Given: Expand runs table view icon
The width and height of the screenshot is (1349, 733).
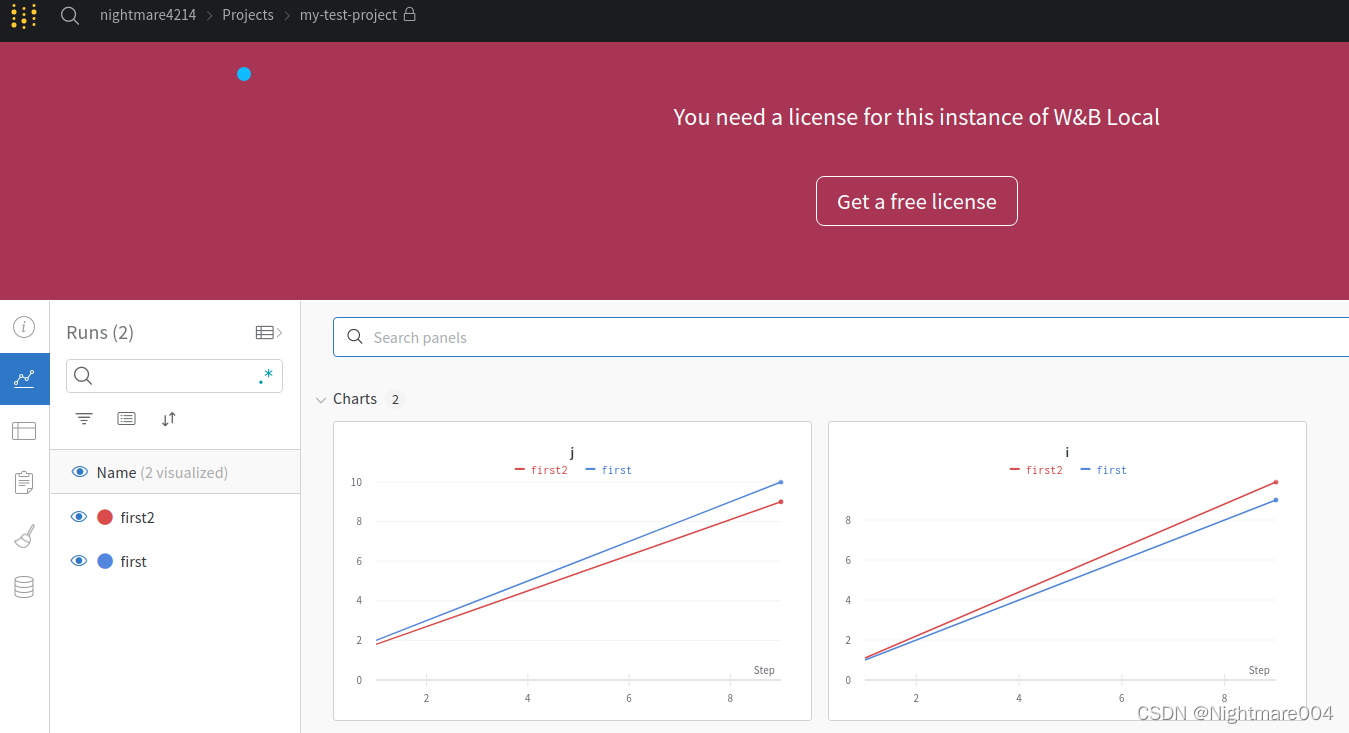Looking at the screenshot, I should [x=269, y=333].
